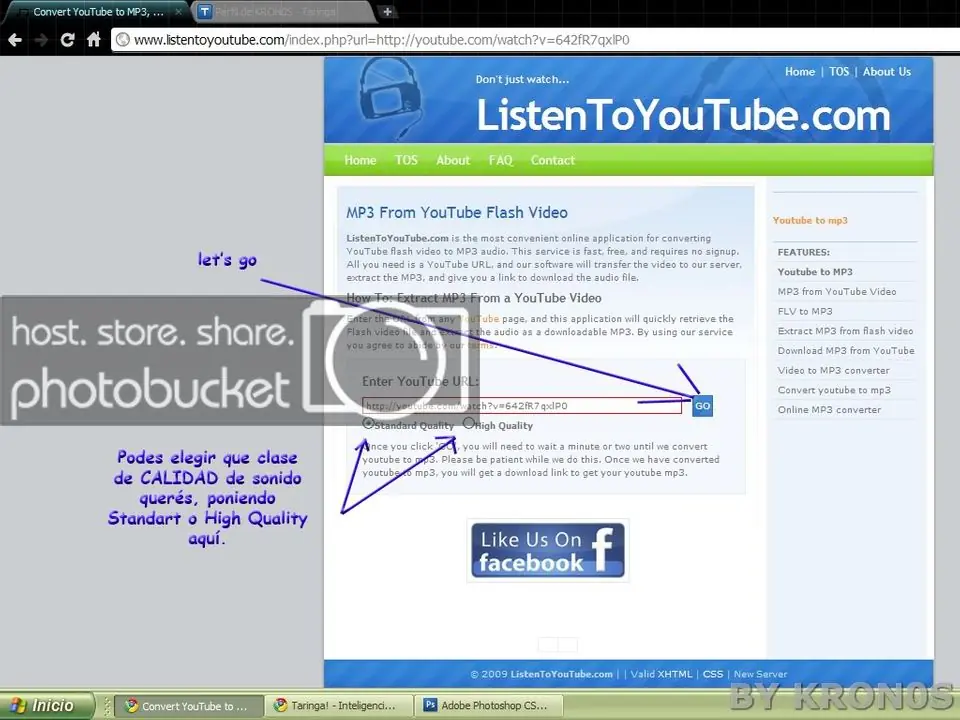Click the MP3 From YouTube Flash Video heading
The height and width of the screenshot is (720, 960).
(457, 212)
